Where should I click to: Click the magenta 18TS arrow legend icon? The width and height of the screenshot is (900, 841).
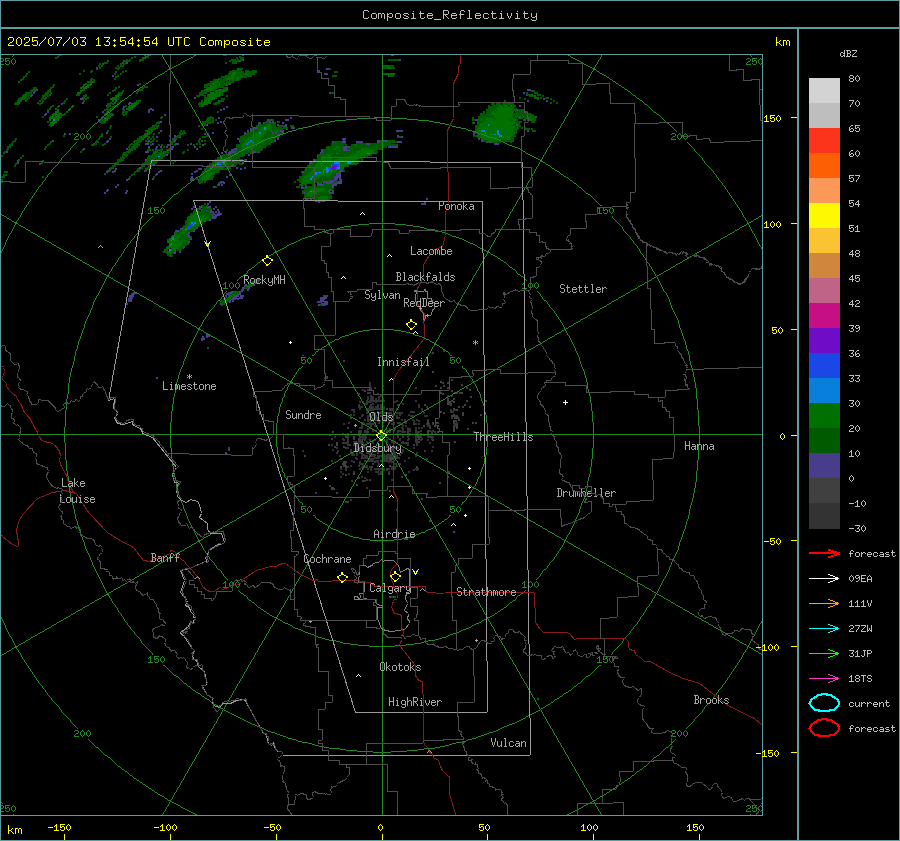click(x=824, y=679)
